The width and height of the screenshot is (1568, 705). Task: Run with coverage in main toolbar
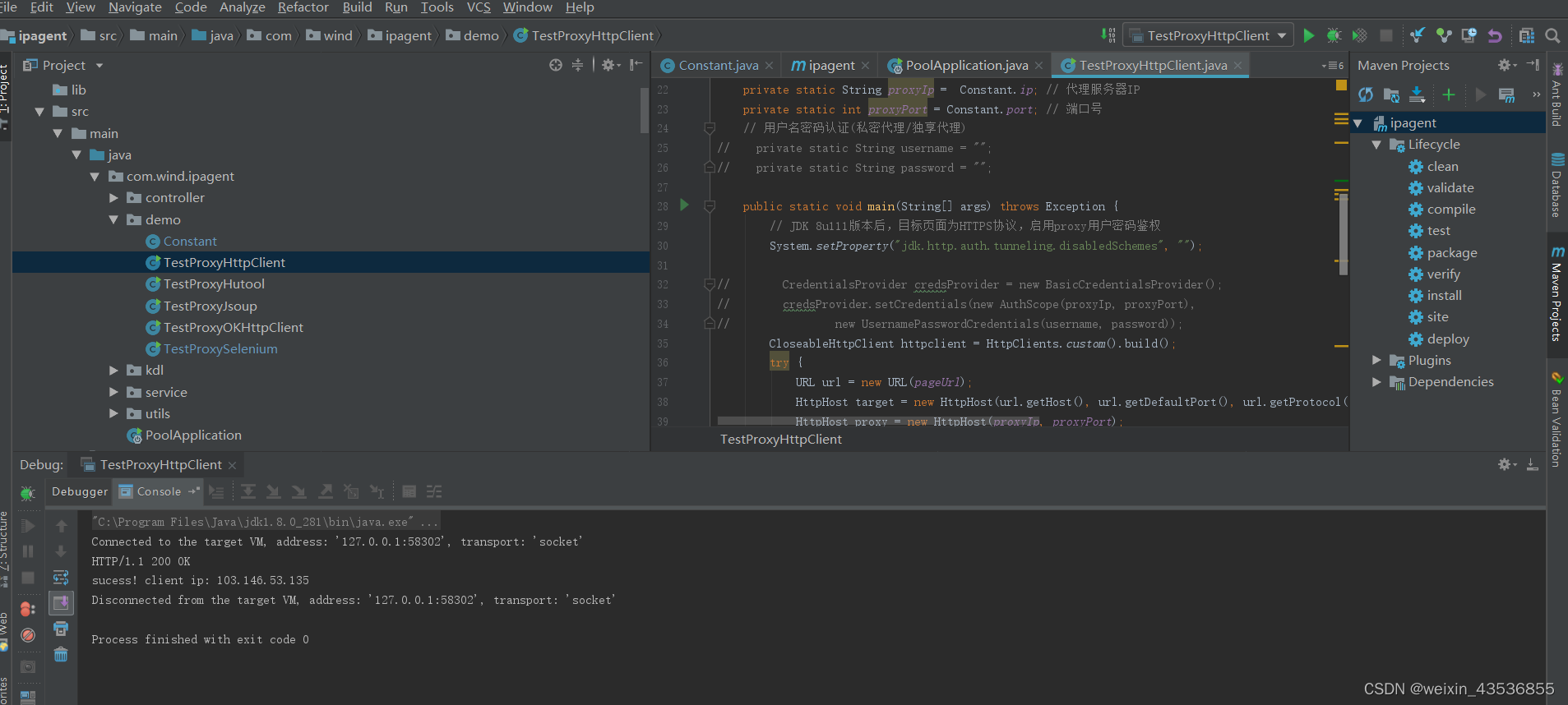1360,35
